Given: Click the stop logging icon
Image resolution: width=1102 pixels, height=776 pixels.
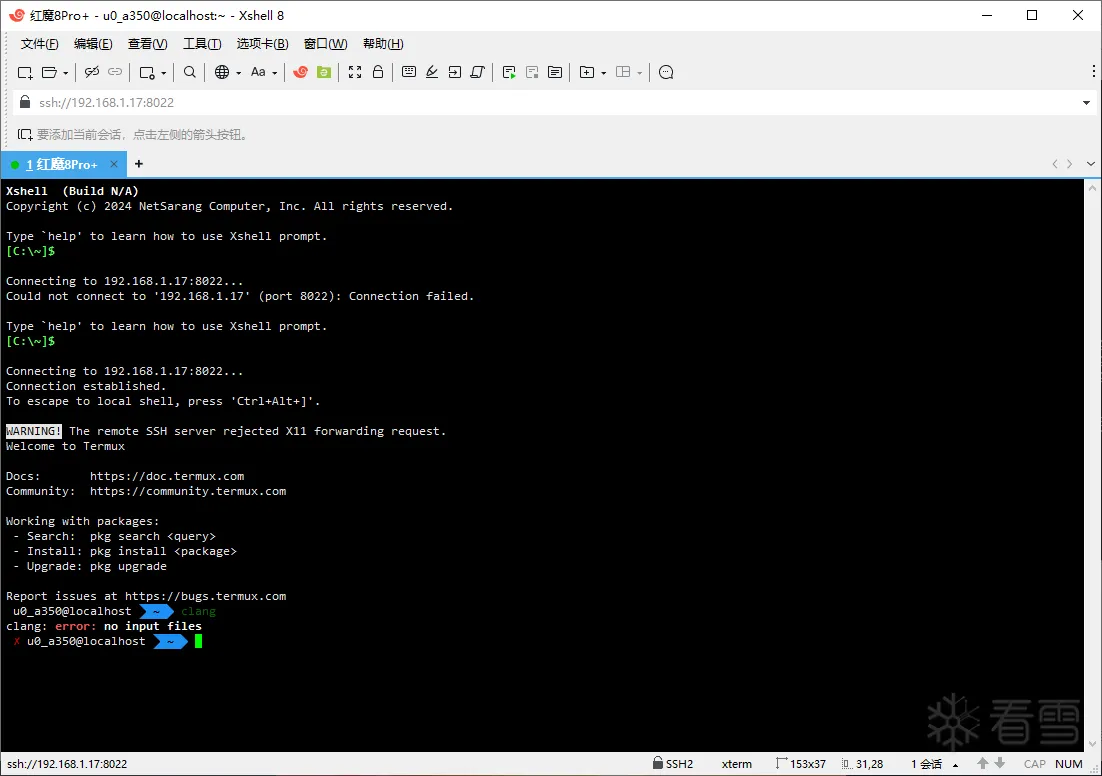Looking at the screenshot, I should [x=532, y=72].
